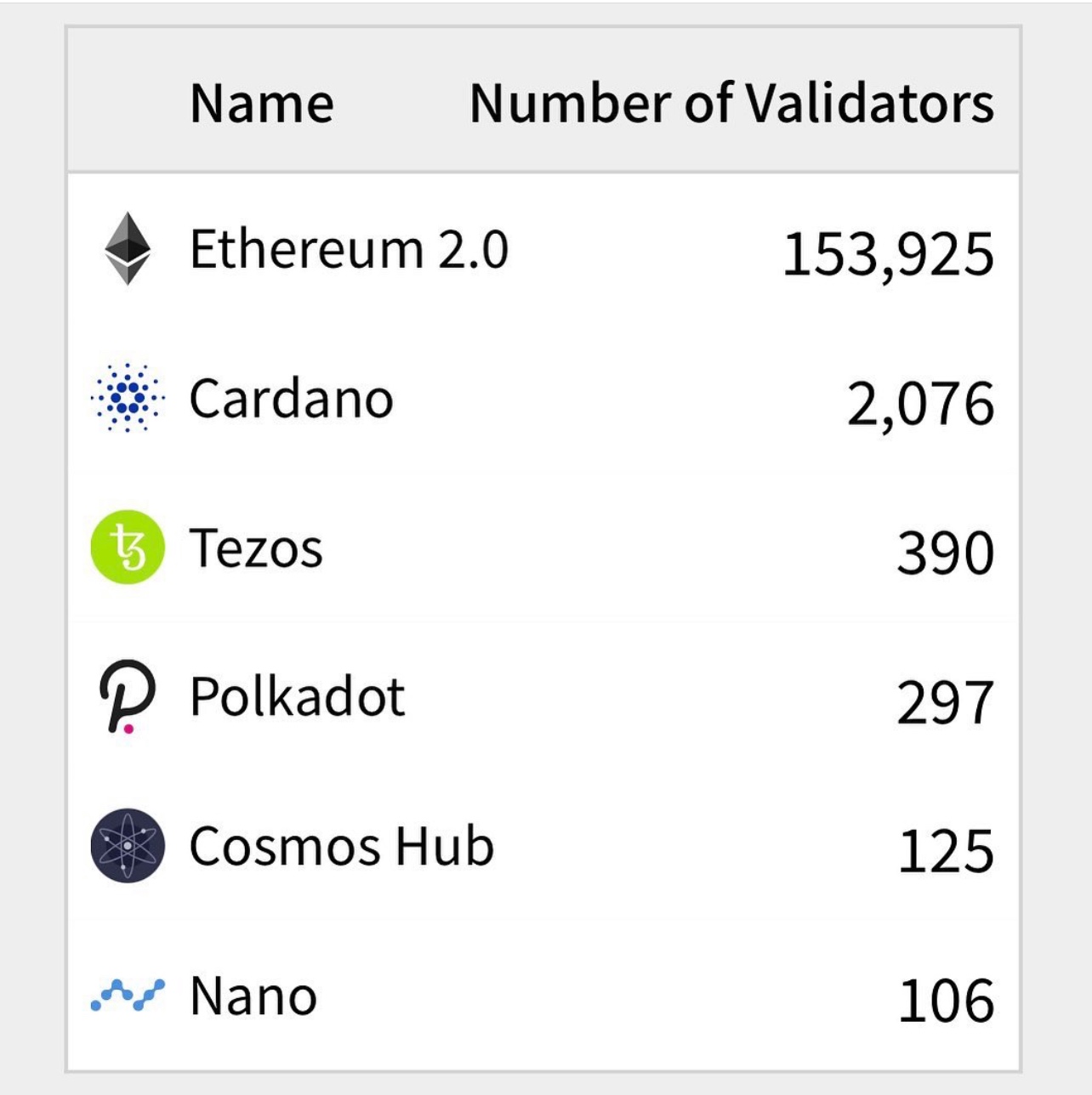Click the Polkadot P logo

pos(128,697)
